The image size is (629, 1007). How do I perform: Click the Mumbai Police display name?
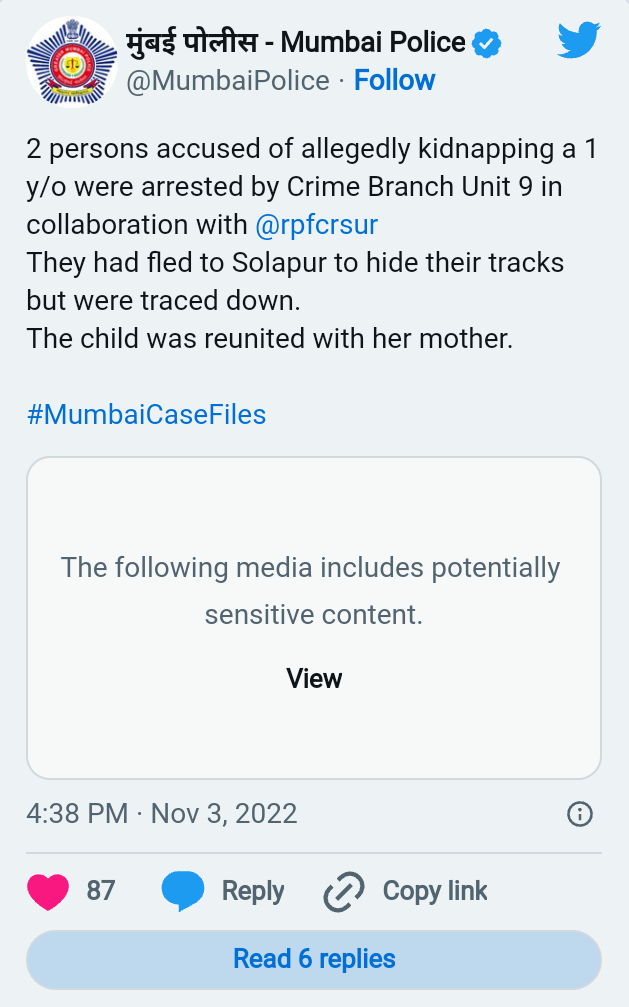[296, 42]
